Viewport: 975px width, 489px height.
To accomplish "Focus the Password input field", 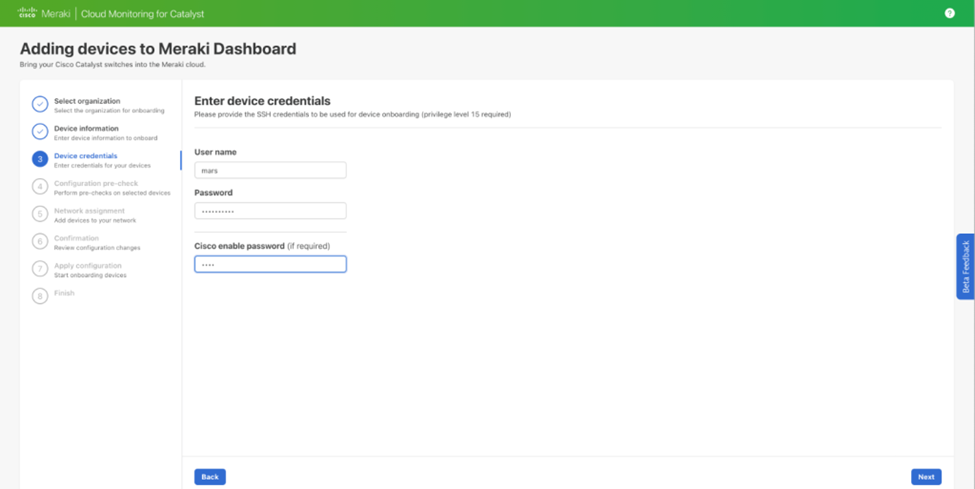I will point(270,211).
